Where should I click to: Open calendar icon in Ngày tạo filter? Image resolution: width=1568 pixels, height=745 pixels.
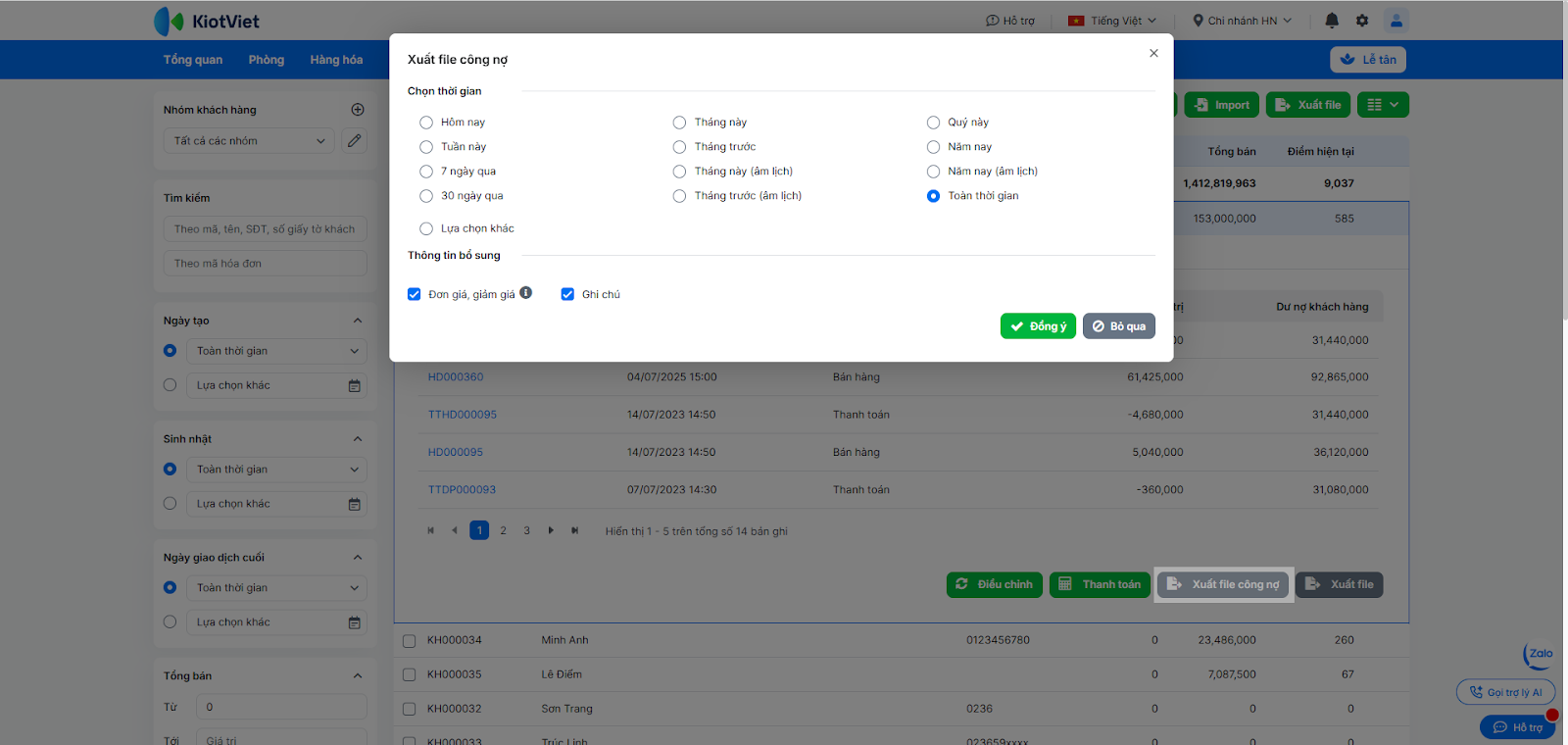pos(355,386)
